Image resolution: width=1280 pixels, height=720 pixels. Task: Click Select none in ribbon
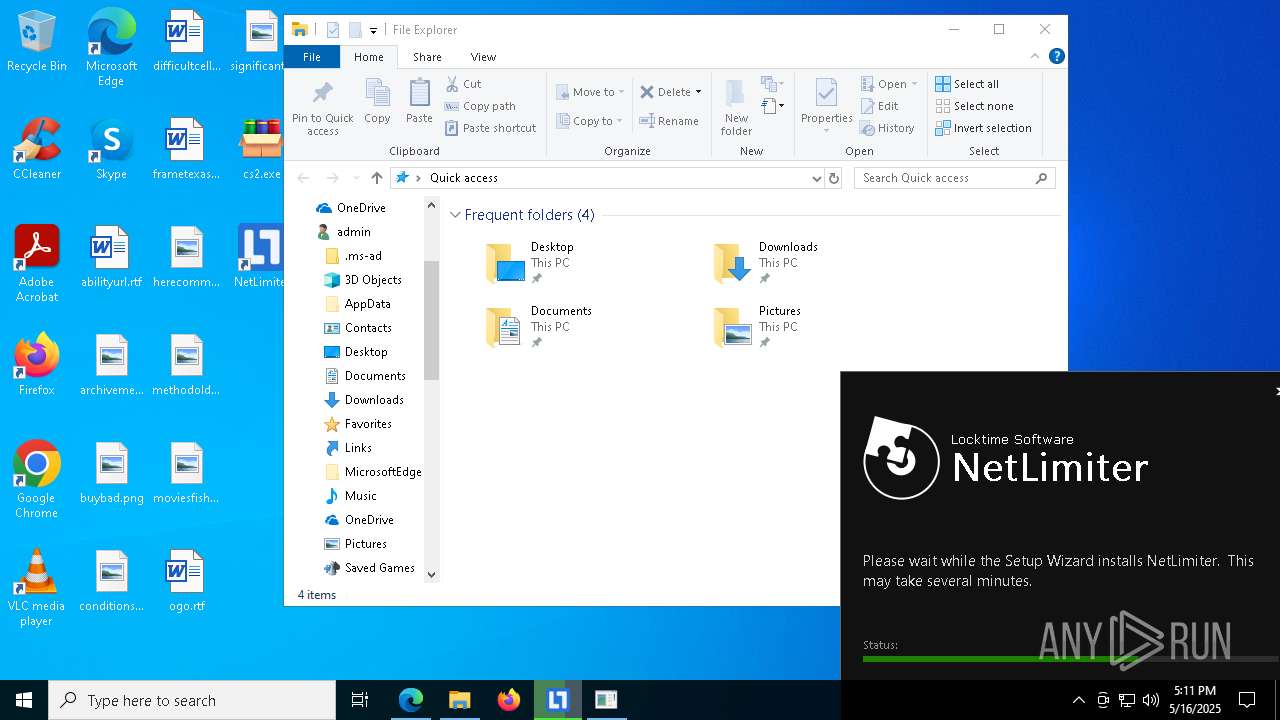[974, 106]
